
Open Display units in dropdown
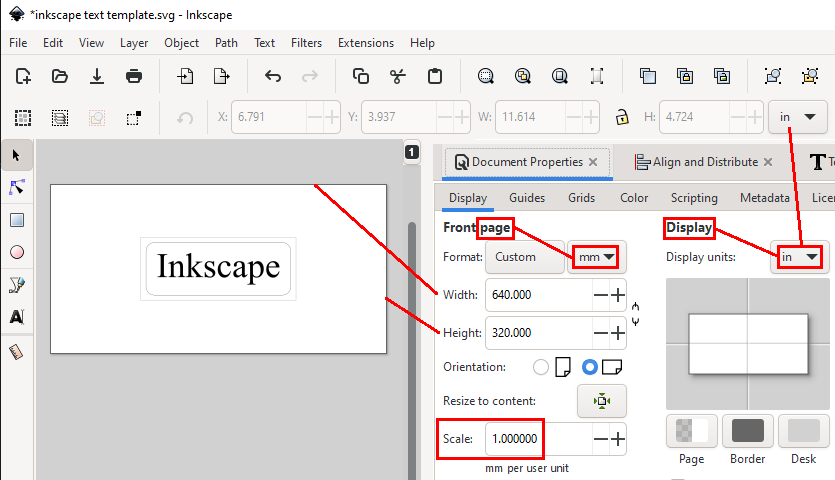(x=799, y=257)
